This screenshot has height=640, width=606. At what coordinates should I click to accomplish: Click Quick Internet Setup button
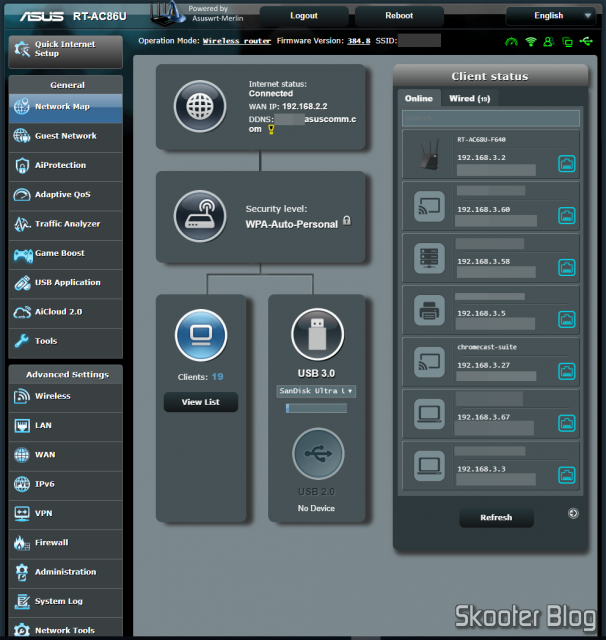[66, 51]
